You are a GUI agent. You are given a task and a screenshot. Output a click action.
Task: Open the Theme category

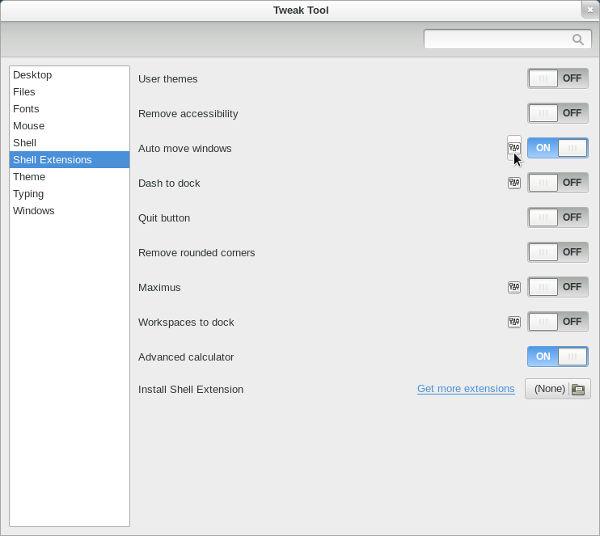(x=69, y=177)
